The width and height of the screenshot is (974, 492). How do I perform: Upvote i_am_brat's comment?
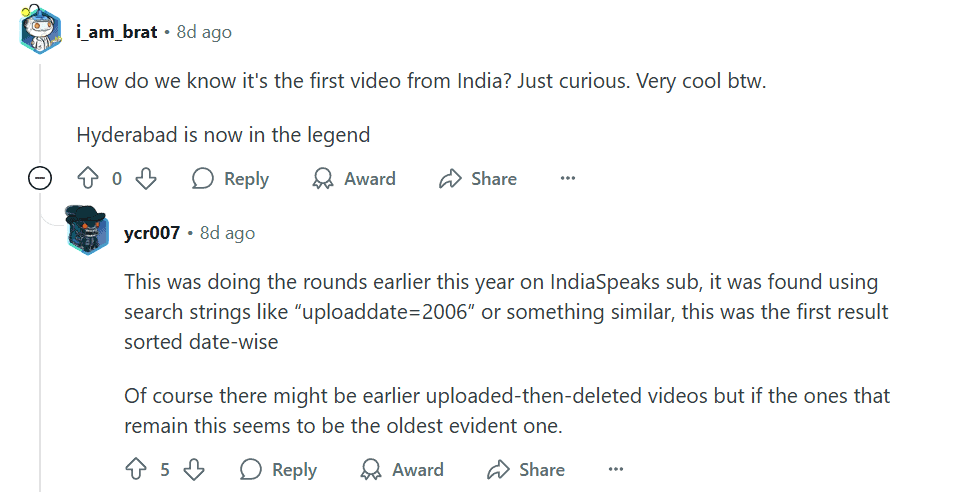click(x=89, y=179)
